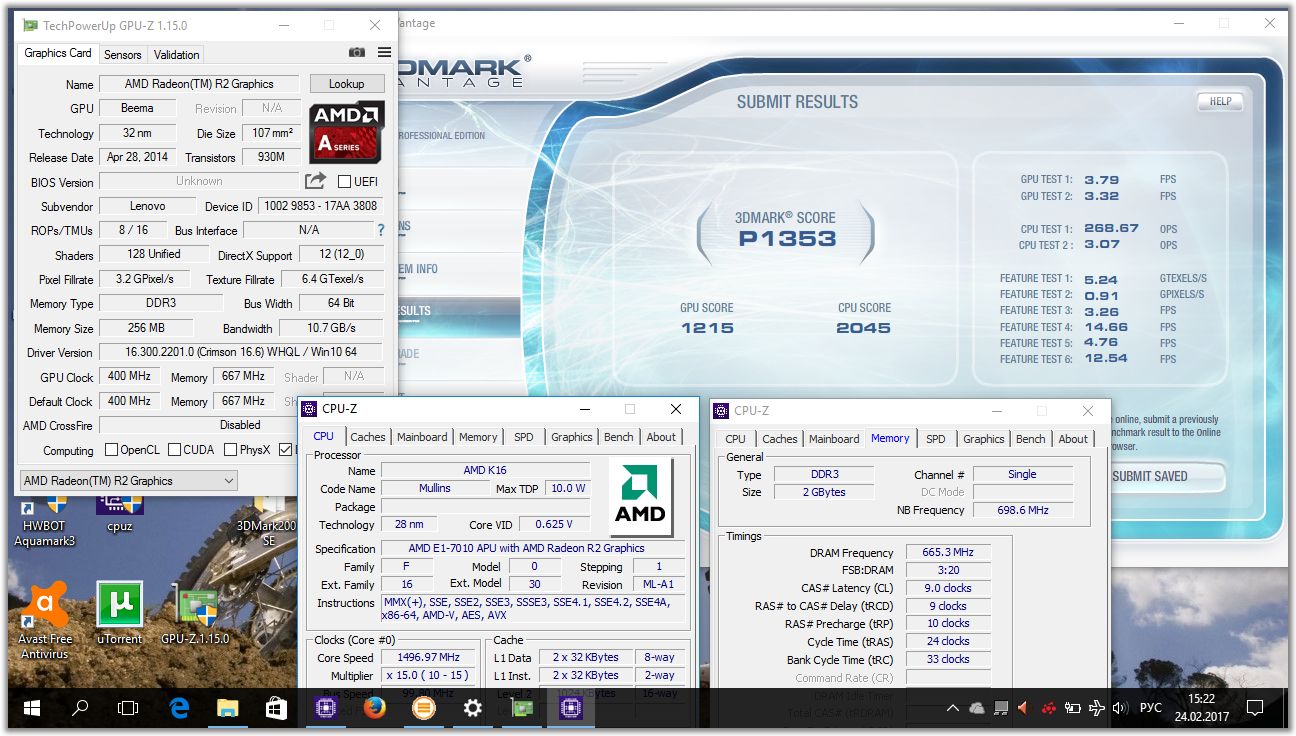Open Windows Store from taskbar
Screen dimensions: 1296x736
[x=277, y=708]
